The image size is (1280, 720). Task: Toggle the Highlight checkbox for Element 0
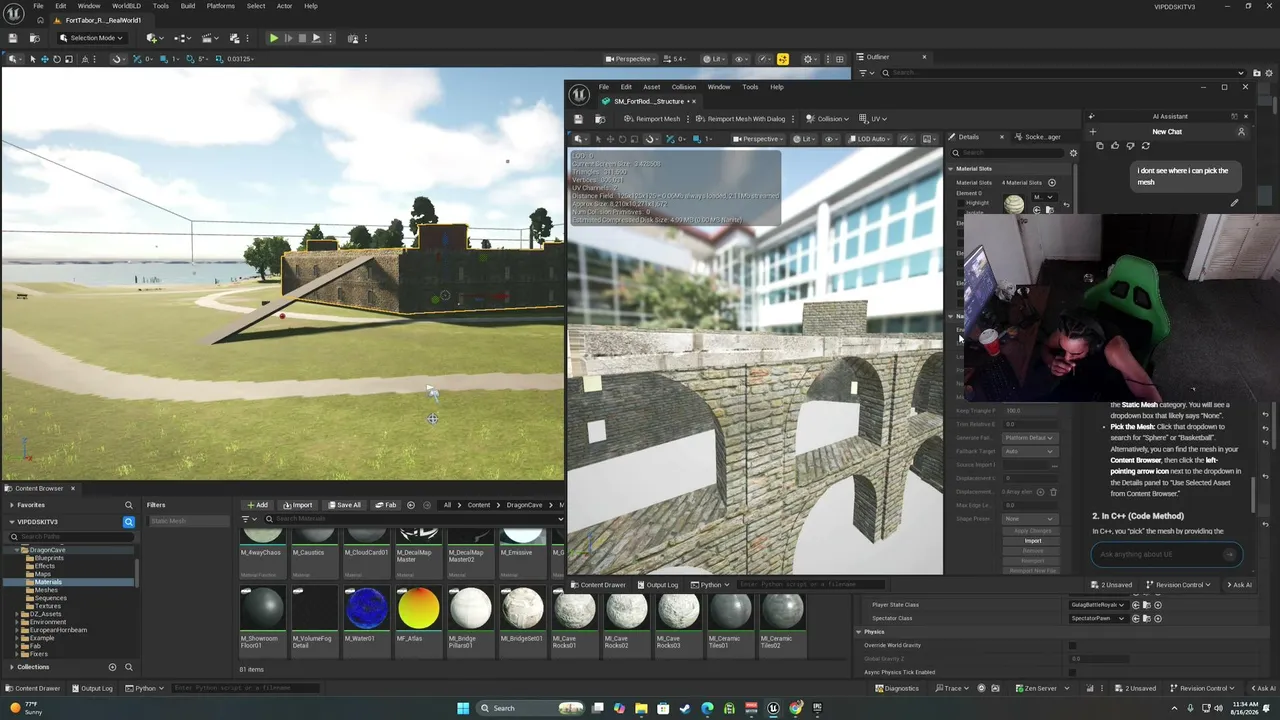(961, 203)
